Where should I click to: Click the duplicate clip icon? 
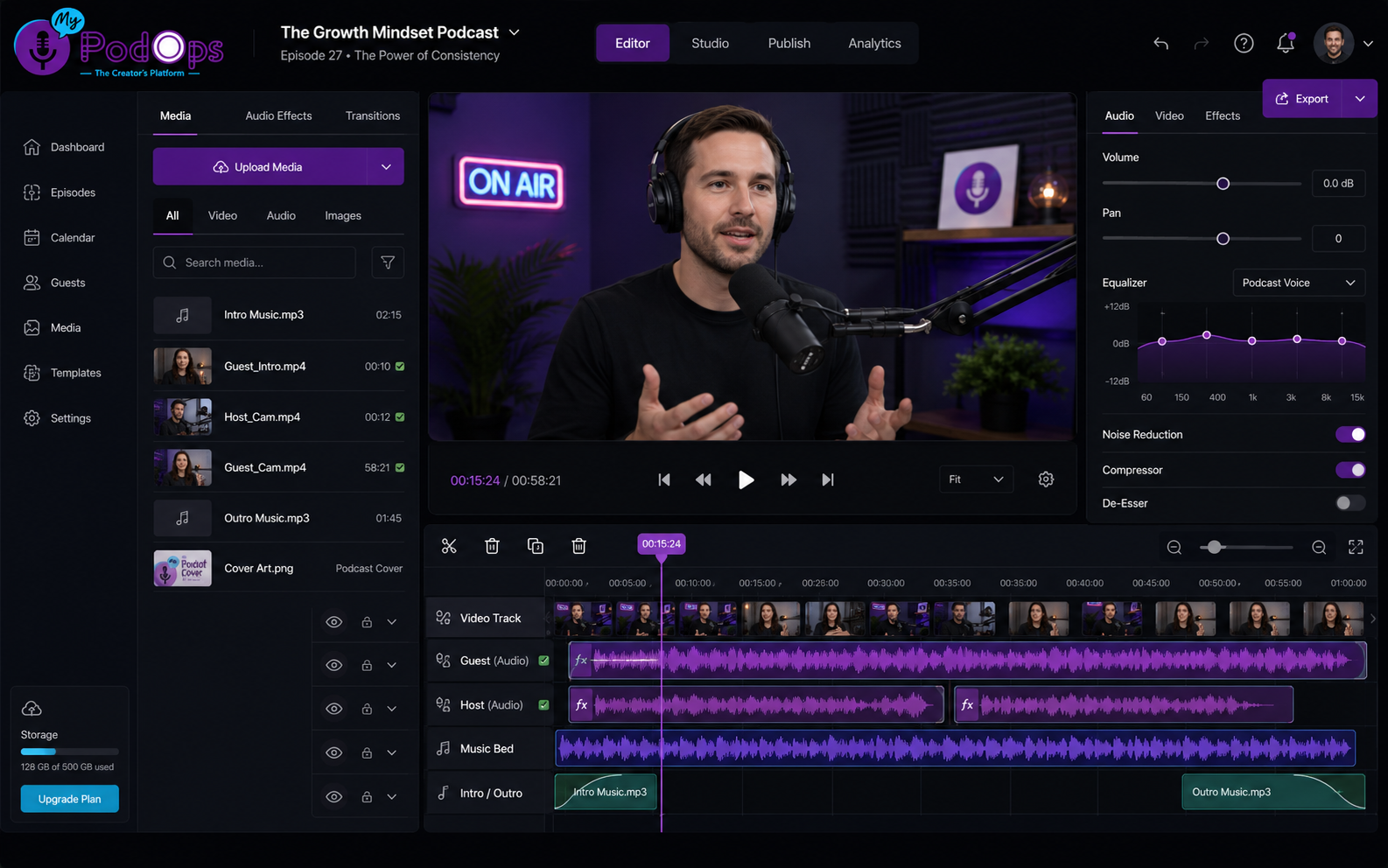[x=536, y=546]
